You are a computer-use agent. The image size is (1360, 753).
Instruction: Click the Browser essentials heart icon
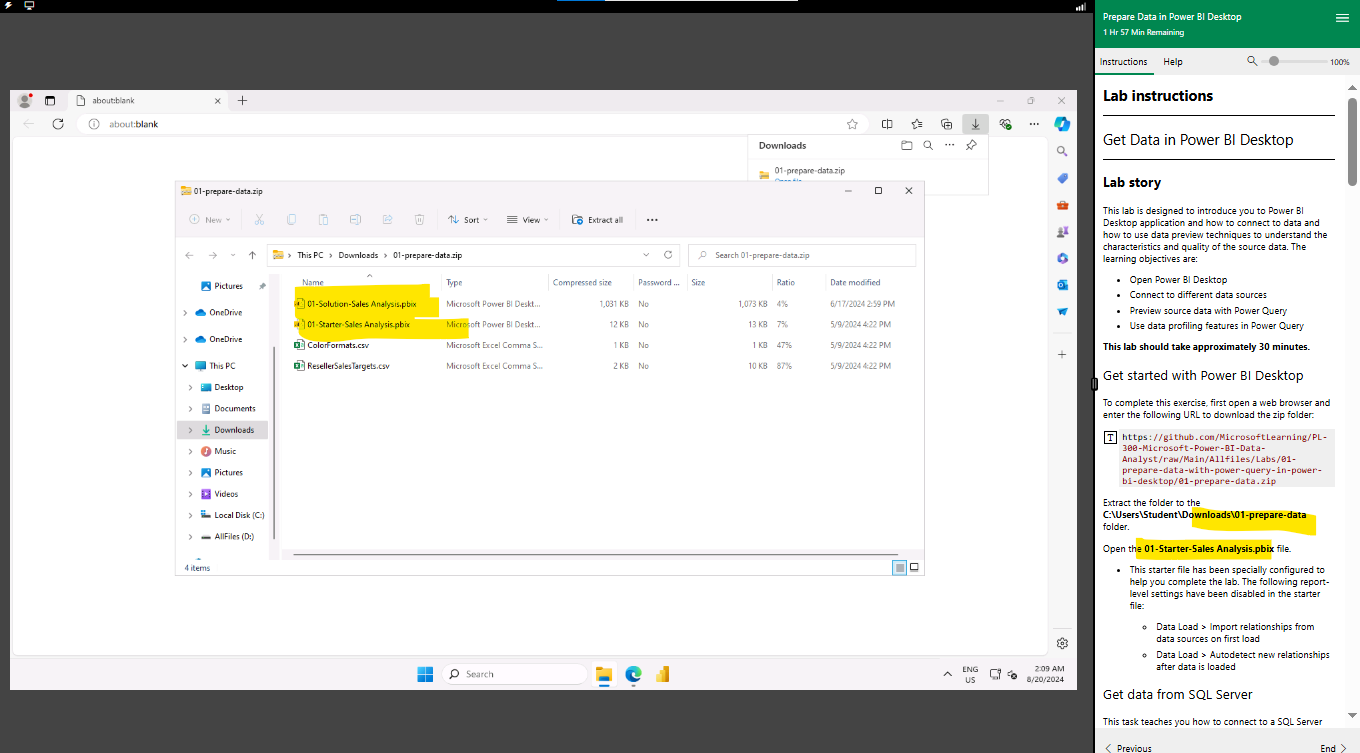pos(1005,124)
